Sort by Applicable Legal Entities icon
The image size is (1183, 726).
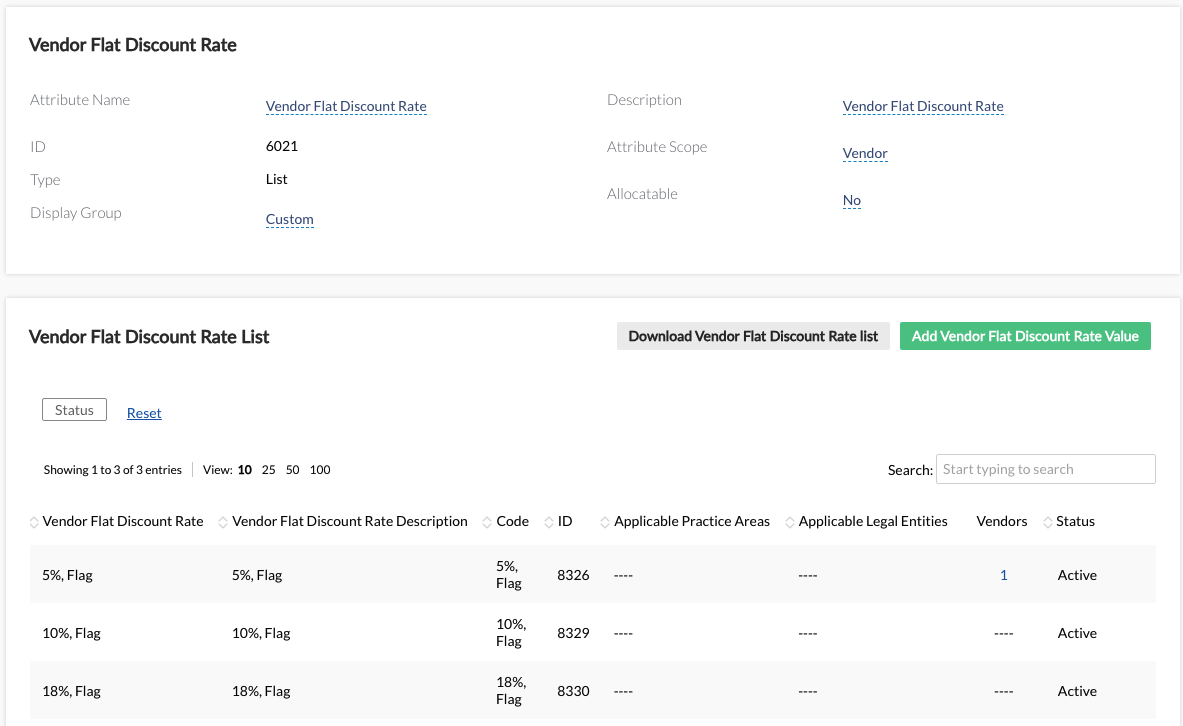(790, 522)
